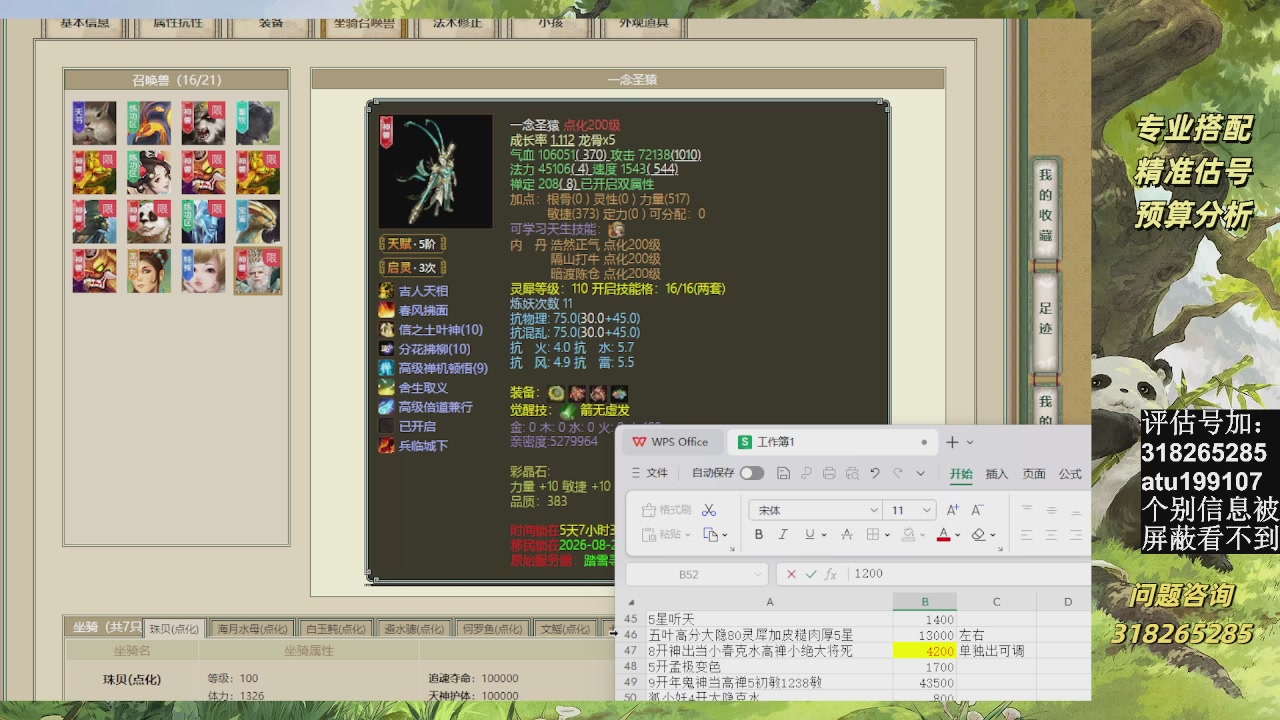The image size is (1280, 720).
Task: Select the phoenix pet in the summon list
Action: (148, 123)
